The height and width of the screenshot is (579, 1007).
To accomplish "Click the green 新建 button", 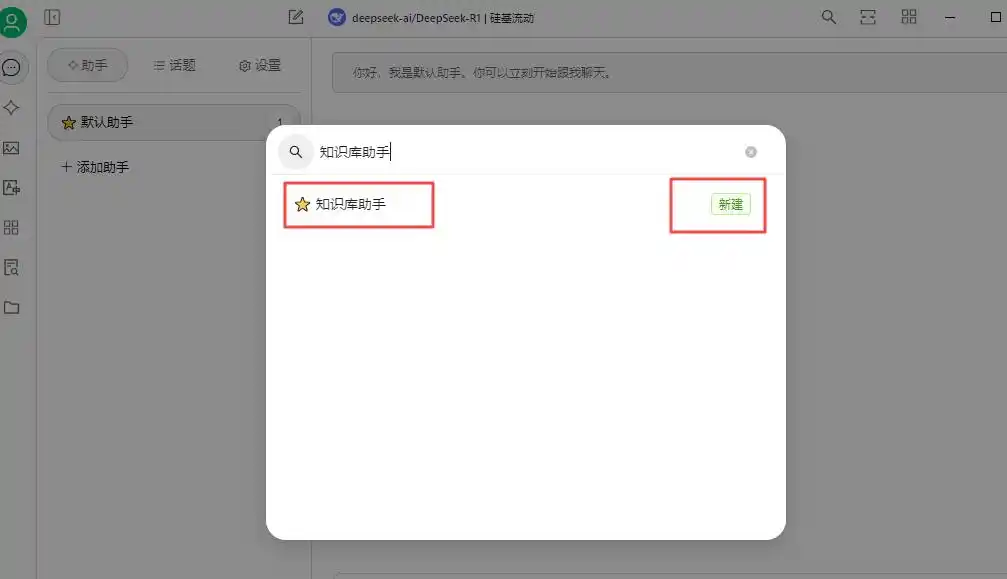I will pos(731,204).
